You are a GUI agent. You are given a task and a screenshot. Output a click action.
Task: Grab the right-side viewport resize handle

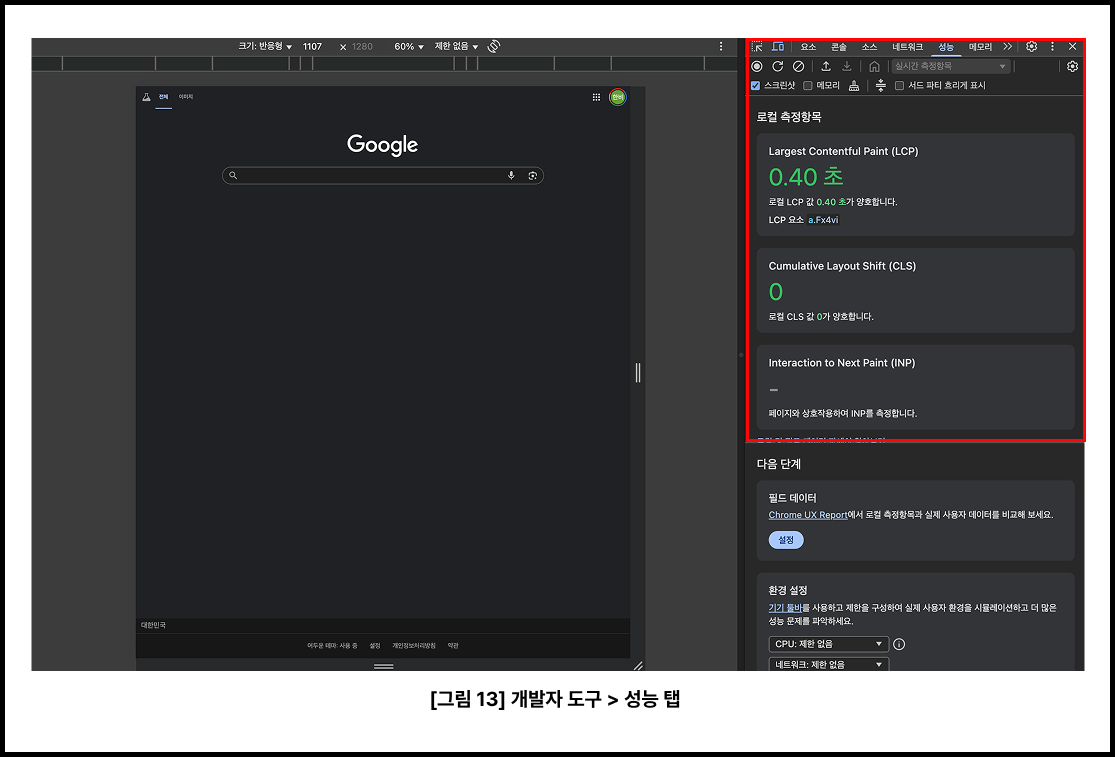(x=638, y=372)
